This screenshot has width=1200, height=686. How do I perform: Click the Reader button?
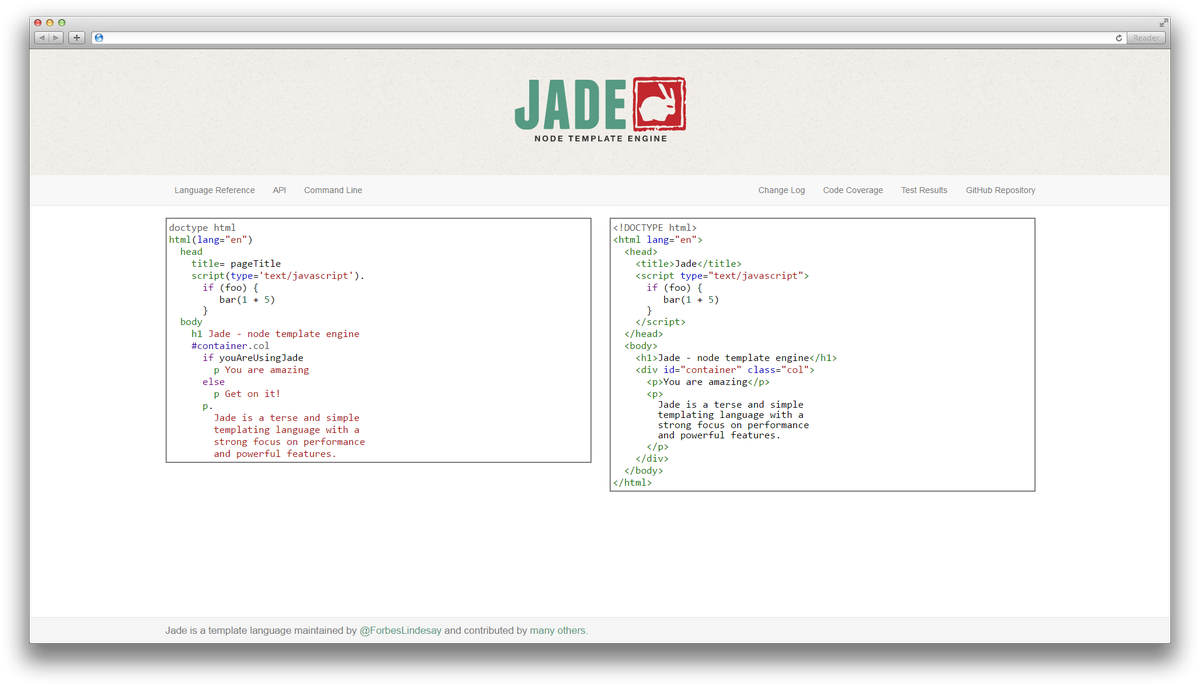1146,38
